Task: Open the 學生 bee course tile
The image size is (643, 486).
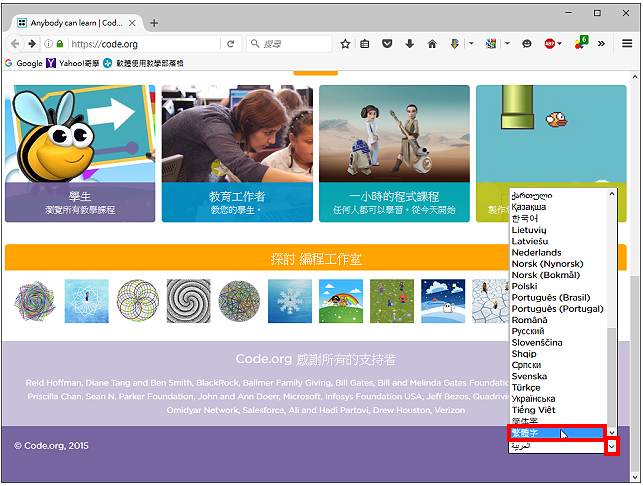Action: pos(80,153)
